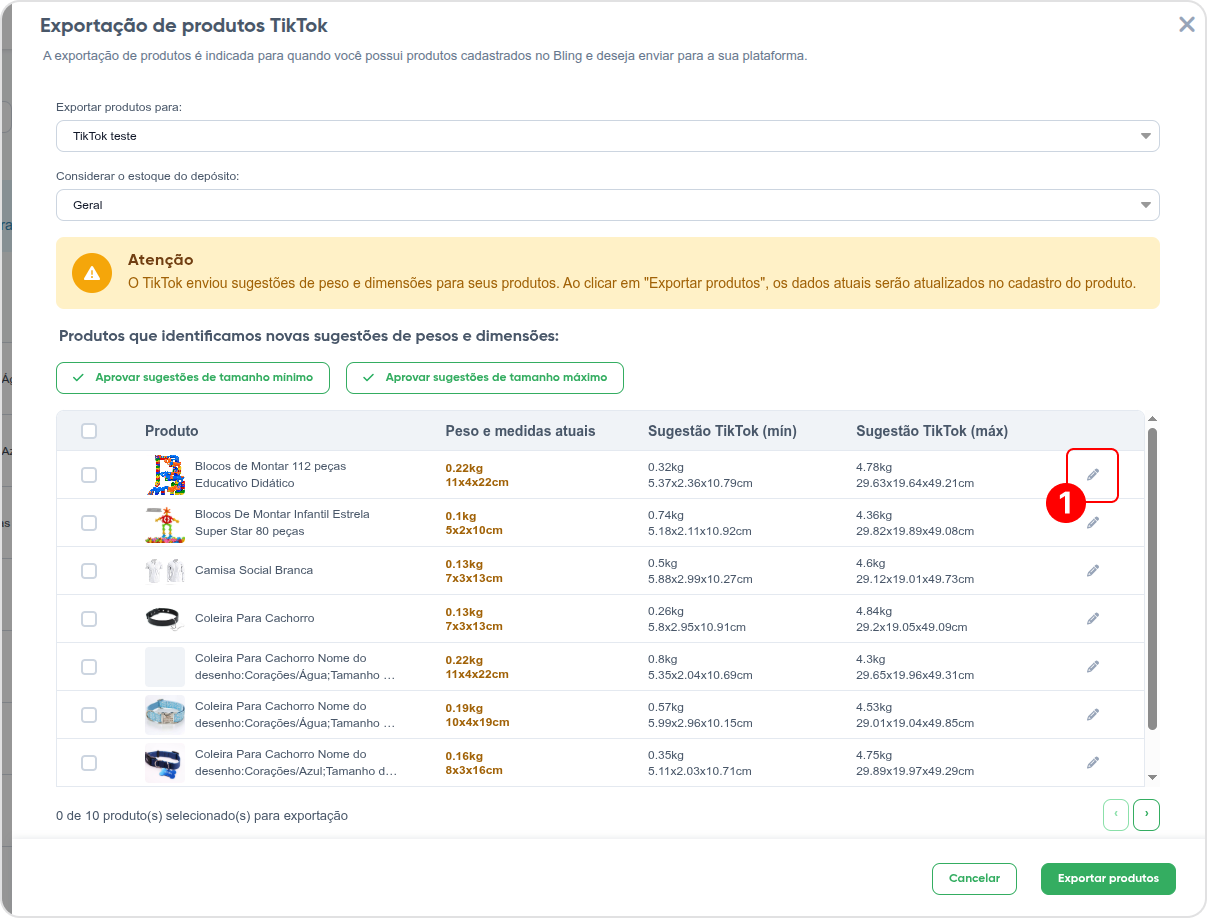Click the product table vertical scrollbar
The image size is (1207, 918).
(x=1152, y=580)
